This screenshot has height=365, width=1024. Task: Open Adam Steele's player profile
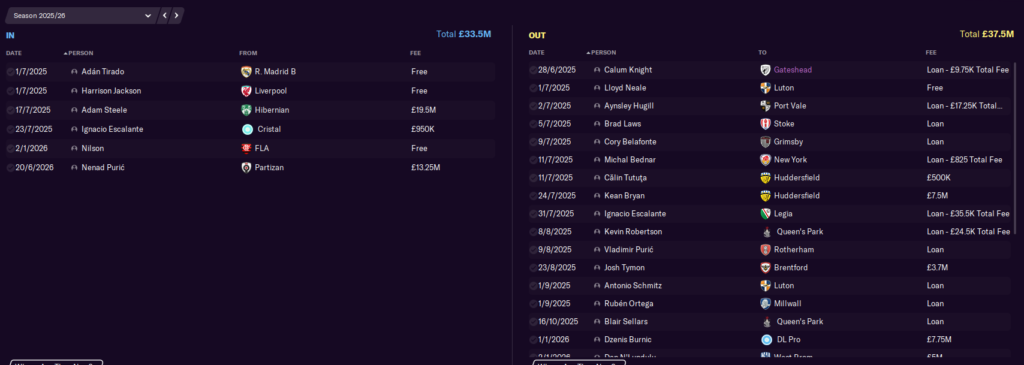coord(104,110)
